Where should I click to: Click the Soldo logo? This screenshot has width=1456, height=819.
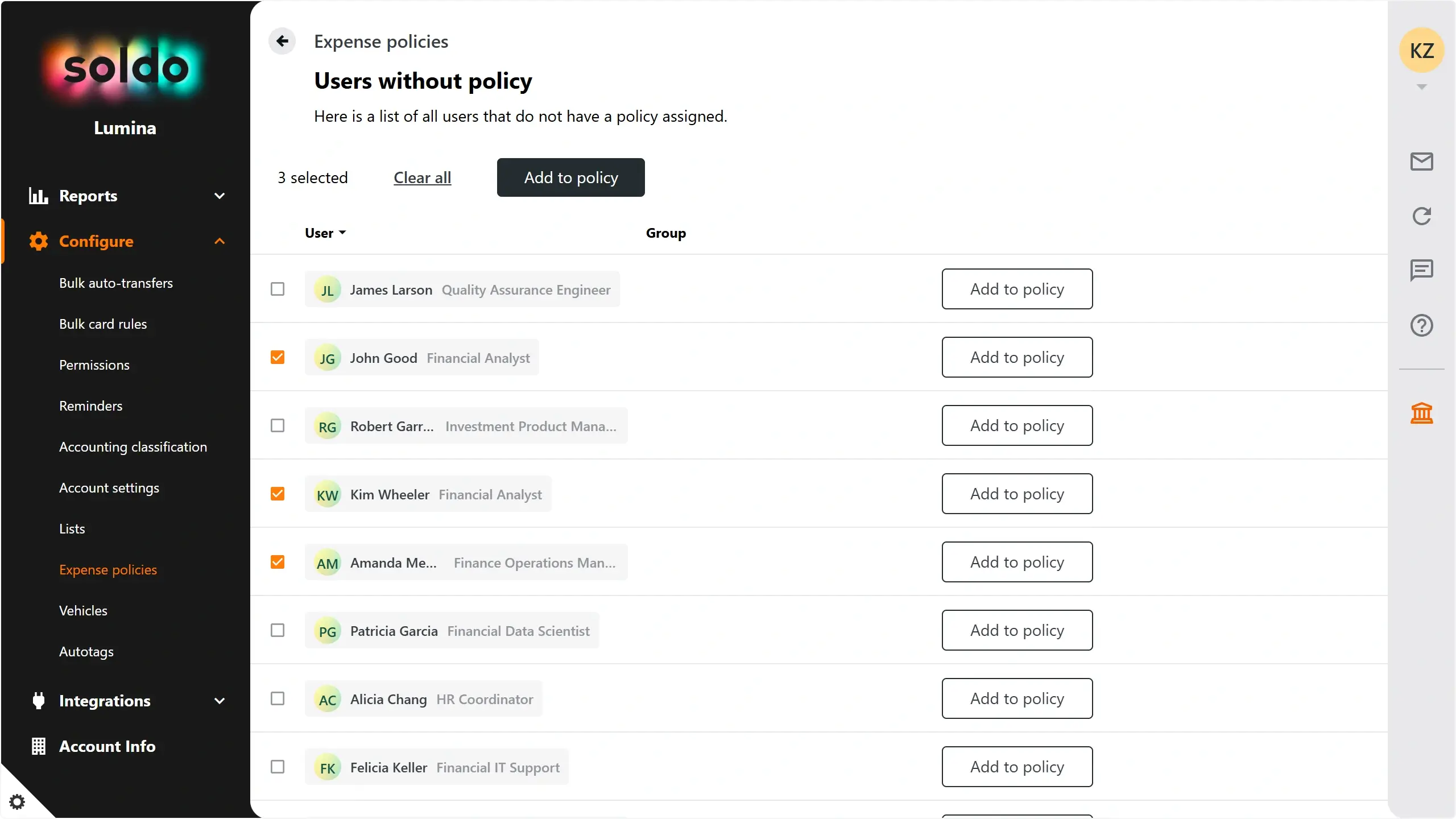[125, 68]
